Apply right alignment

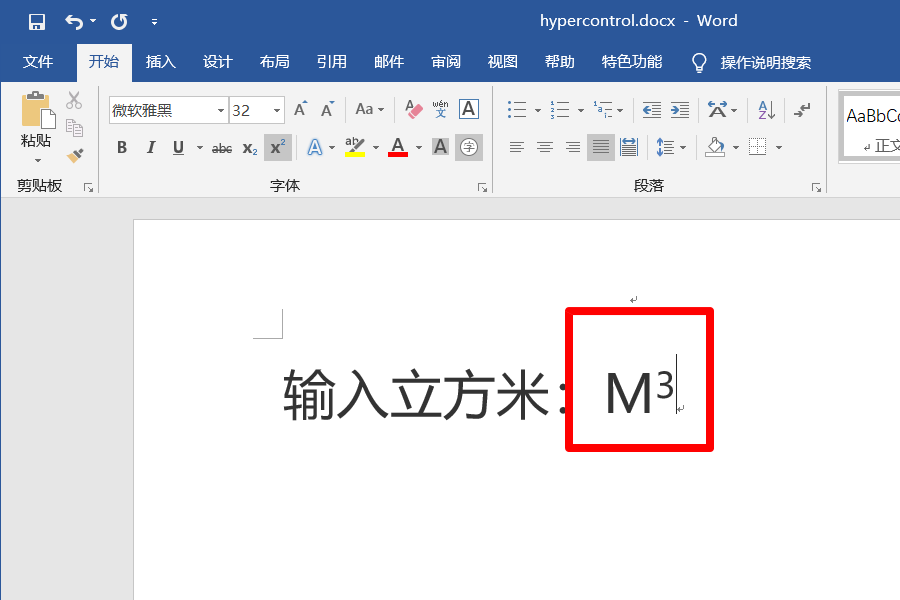point(571,147)
